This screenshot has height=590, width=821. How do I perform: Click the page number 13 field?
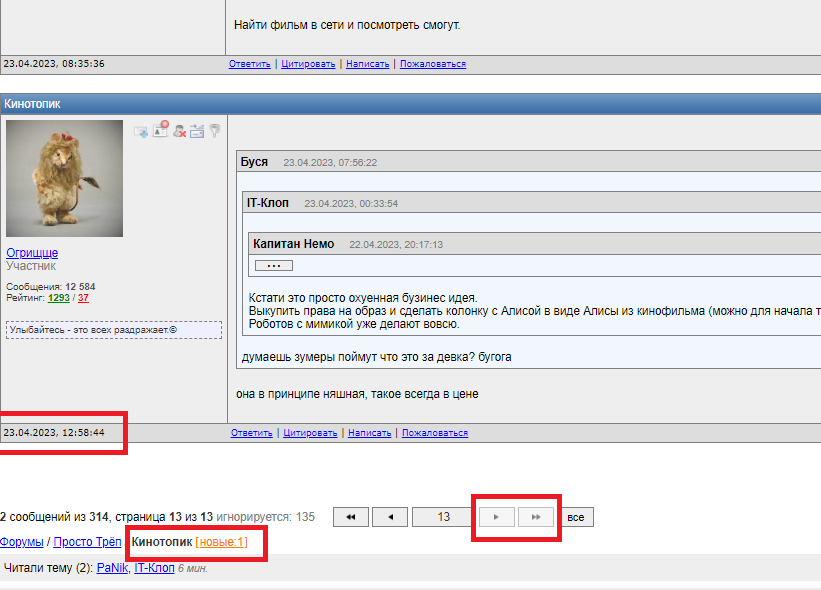coord(443,517)
